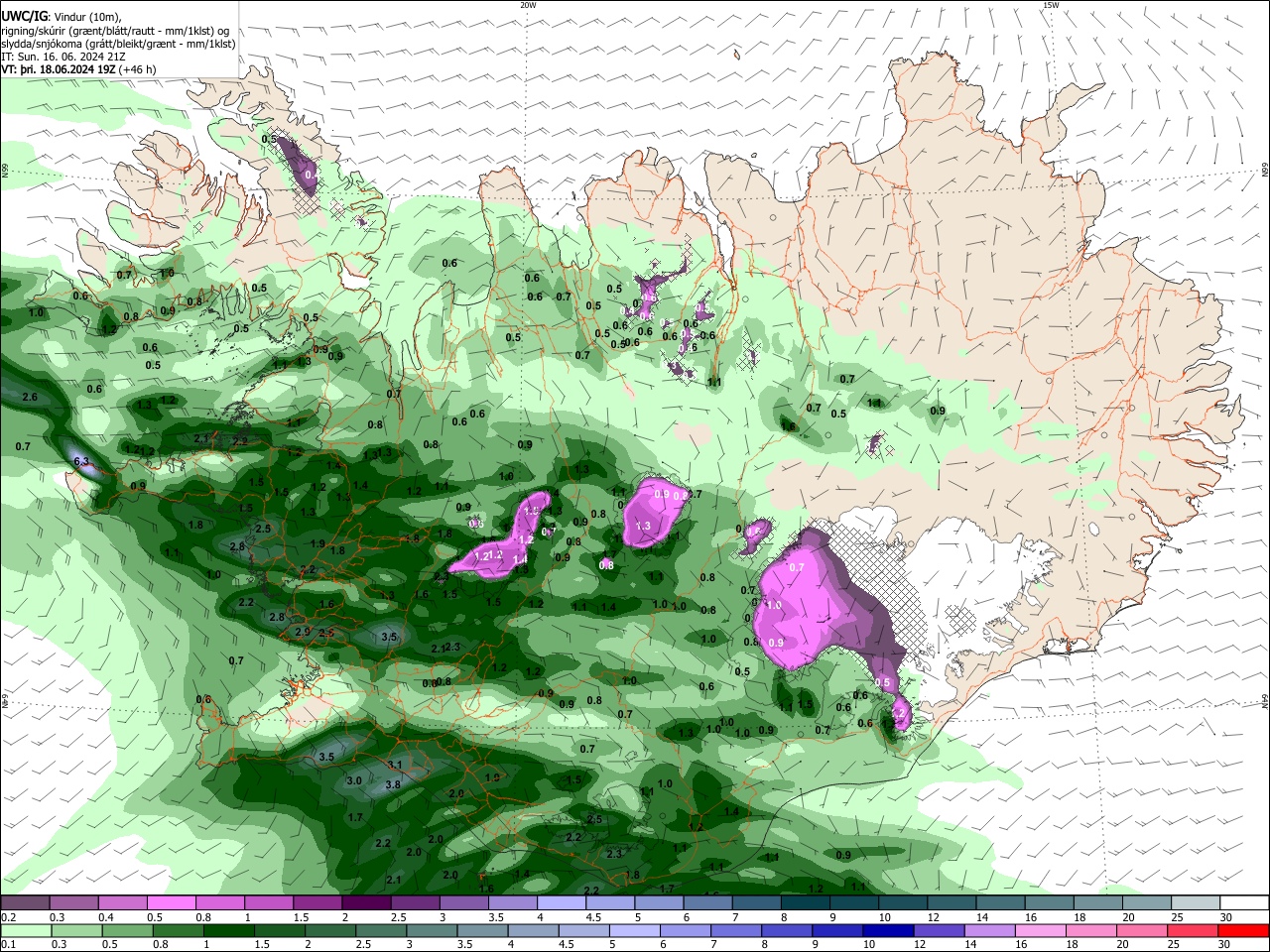1270x952 pixels.
Task: Click the 2–2.5 darkest purple snow legend swatch
Action: point(365,903)
